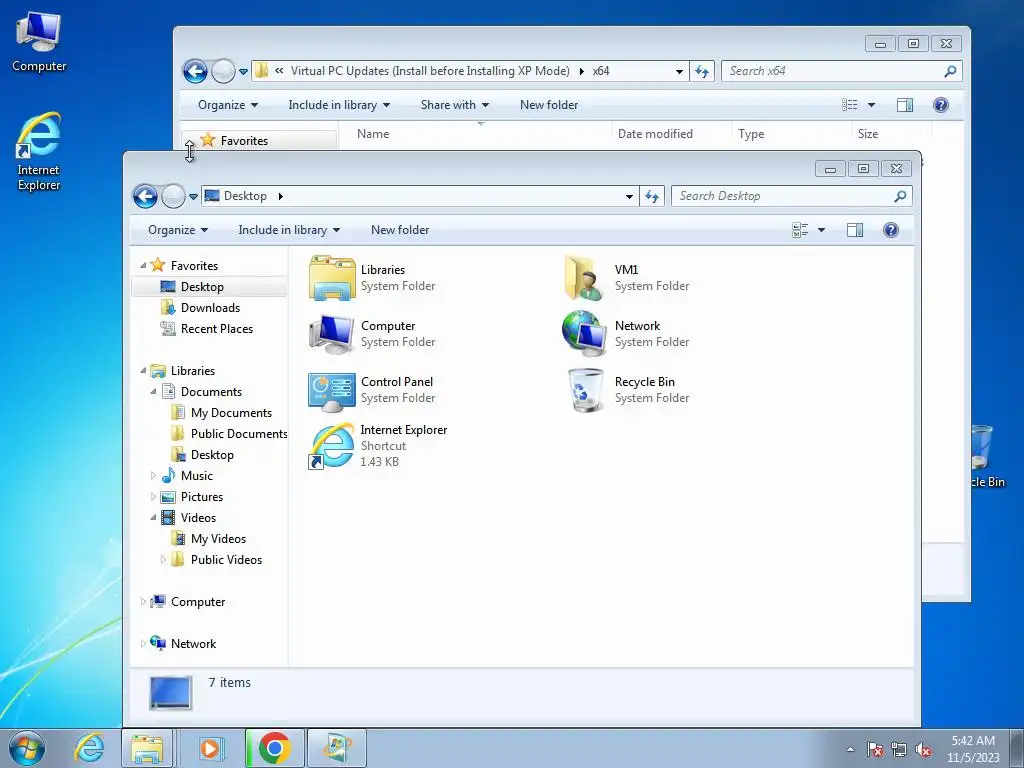Image resolution: width=1024 pixels, height=768 pixels.
Task: Open Share with menu in x64 window
Action: [x=455, y=105]
